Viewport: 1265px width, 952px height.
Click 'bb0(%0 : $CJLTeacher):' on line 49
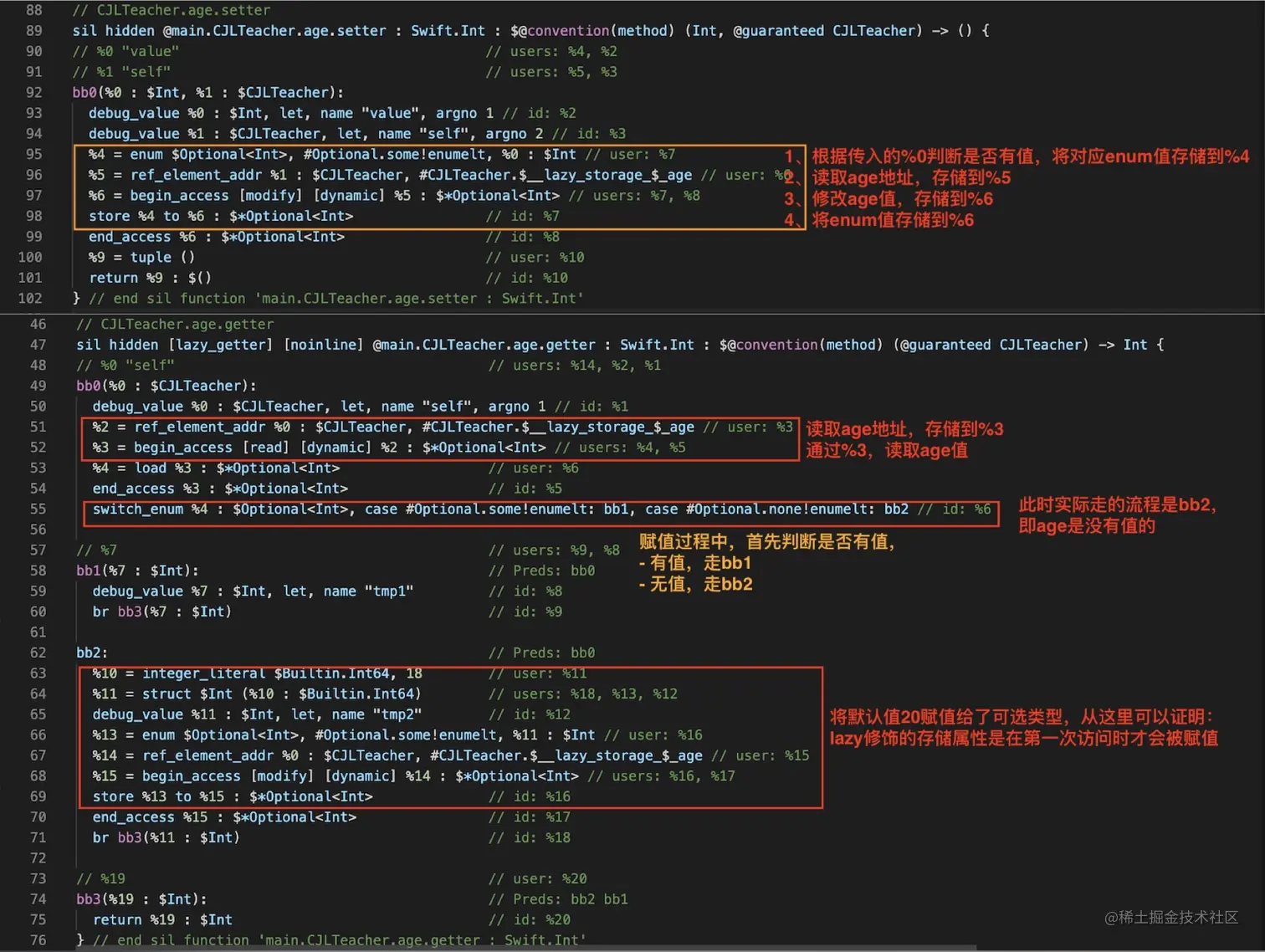[166, 386]
